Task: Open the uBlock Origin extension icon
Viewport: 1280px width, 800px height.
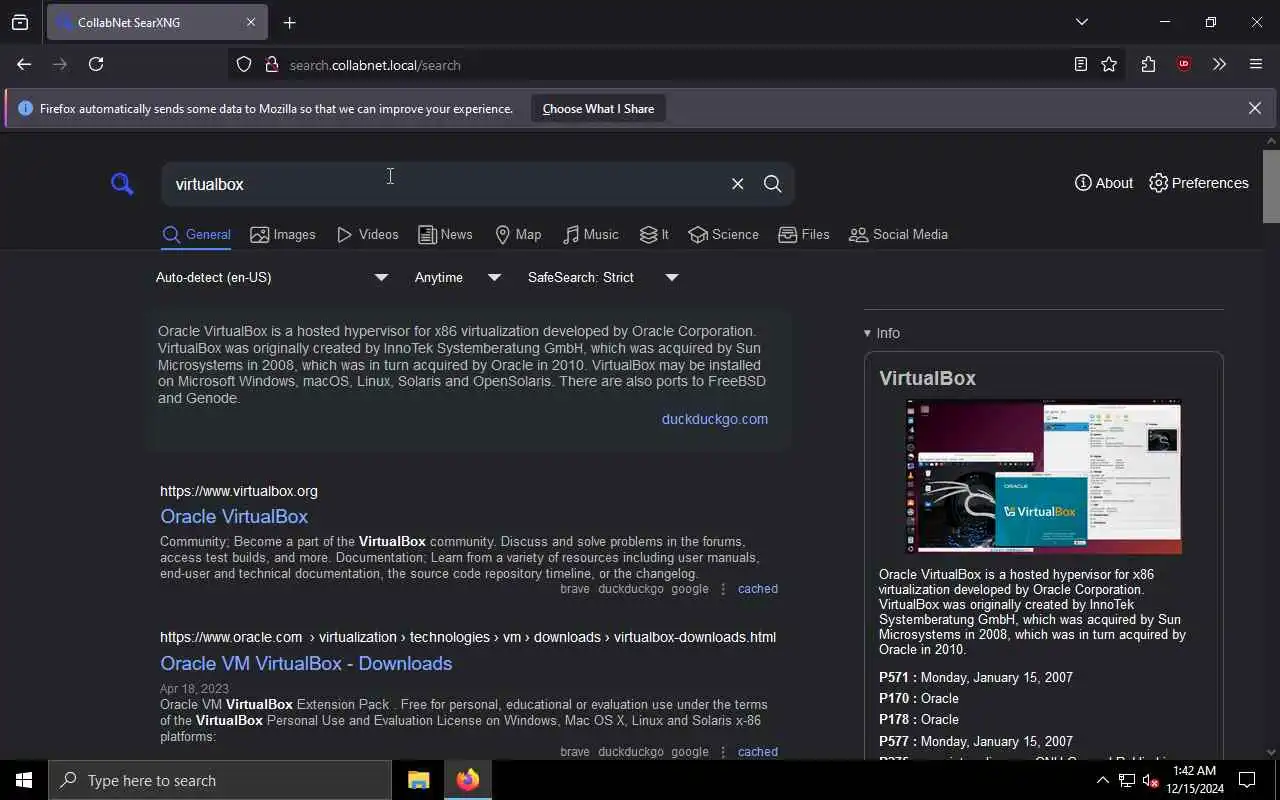Action: click(1184, 64)
